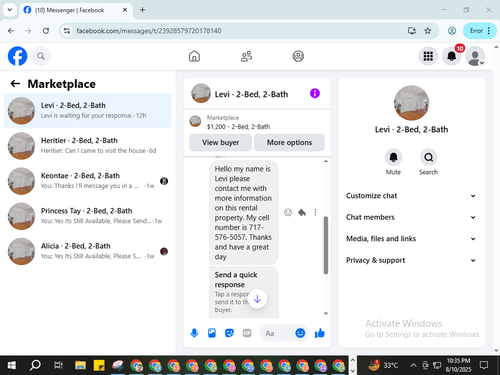Click View buyer button

[x=220, y=142]
